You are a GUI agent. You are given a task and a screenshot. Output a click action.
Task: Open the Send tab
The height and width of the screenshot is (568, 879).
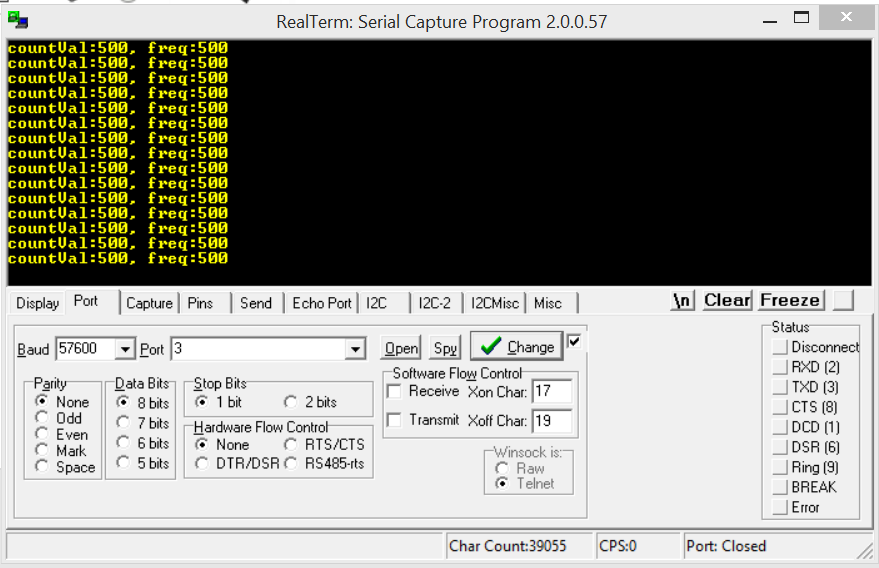(256, 303)
